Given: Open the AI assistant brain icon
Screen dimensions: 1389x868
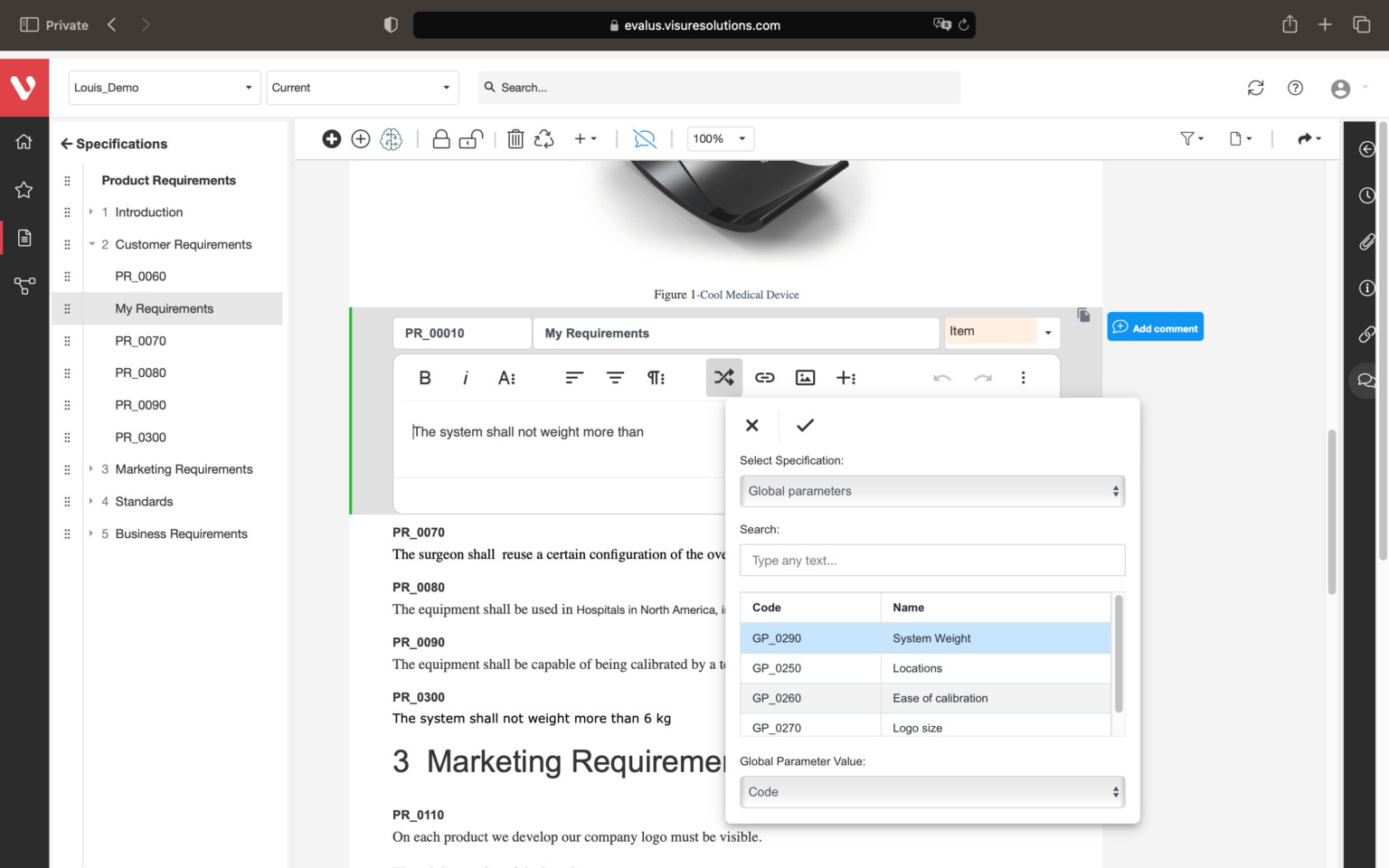Looking at the screenshot, I should click(391, 138).
